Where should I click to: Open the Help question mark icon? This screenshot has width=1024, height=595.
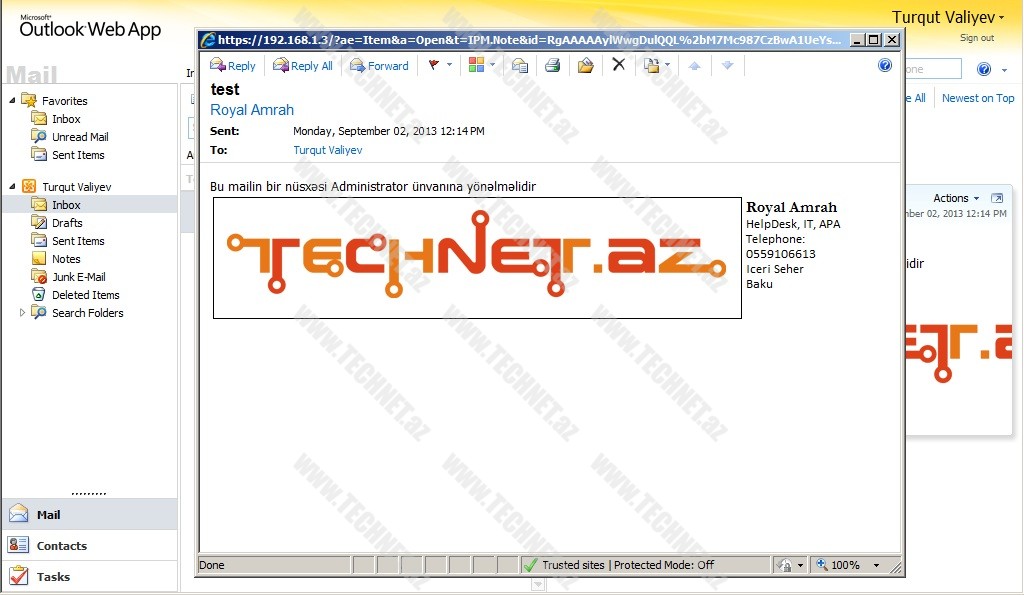click(884, 65)
